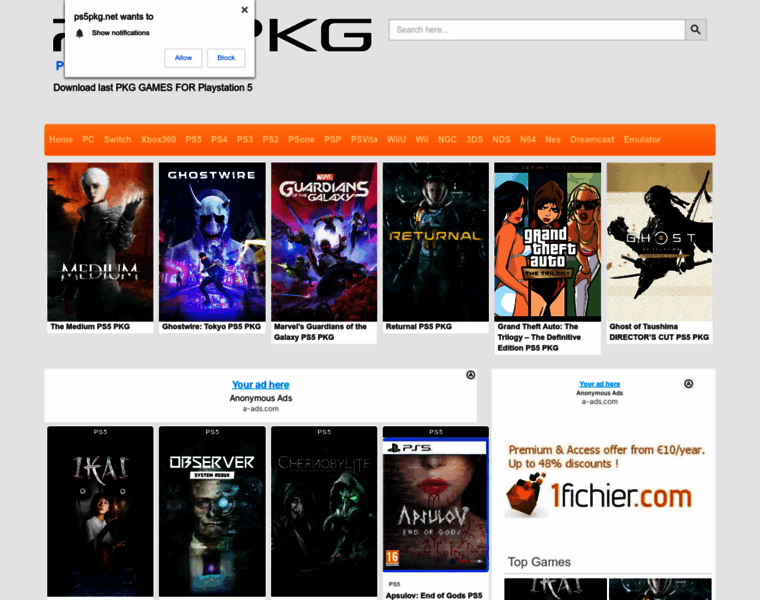Open the PC menu item
760x600 pixels.
click(x=88, y=140)
